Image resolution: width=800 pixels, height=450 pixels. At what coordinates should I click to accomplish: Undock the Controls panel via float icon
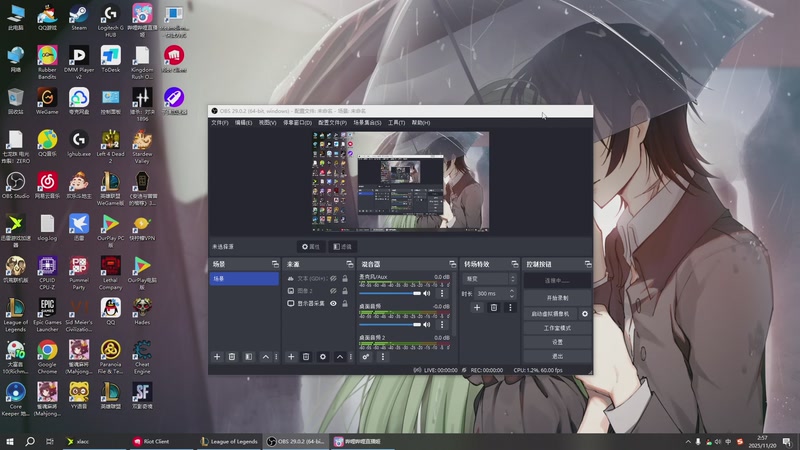(x=588, y=264)
